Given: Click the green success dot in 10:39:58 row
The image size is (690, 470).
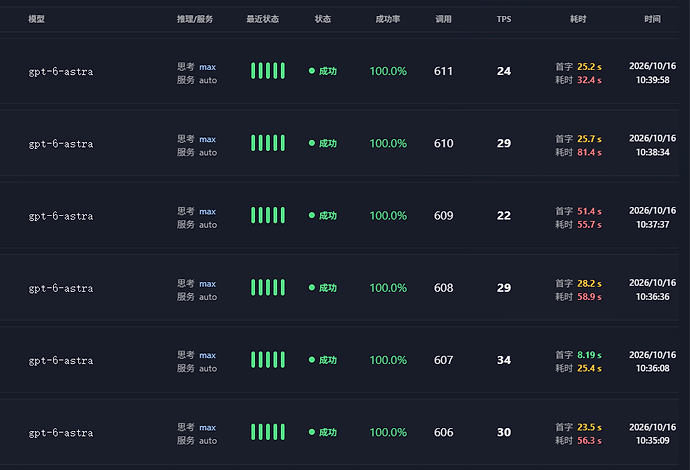Looking at the screenshot, I should point(312,71).
